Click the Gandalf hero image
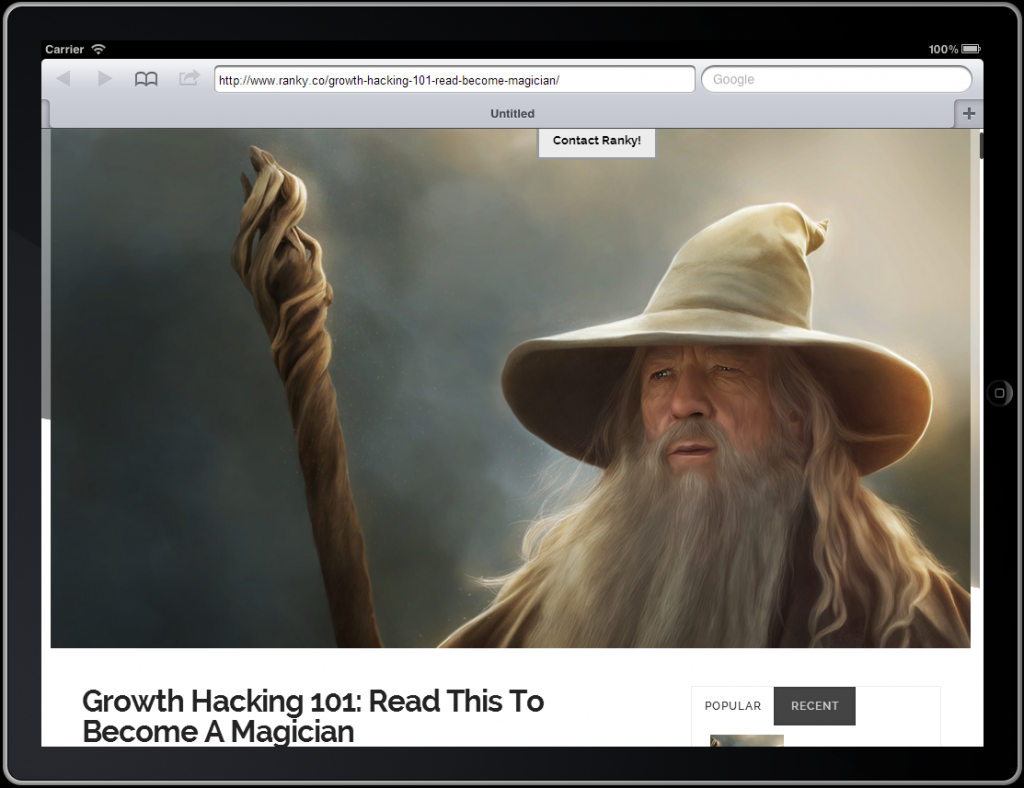Image resolution: width=1024 pixels, height=788 pixels. pos(511,388)
